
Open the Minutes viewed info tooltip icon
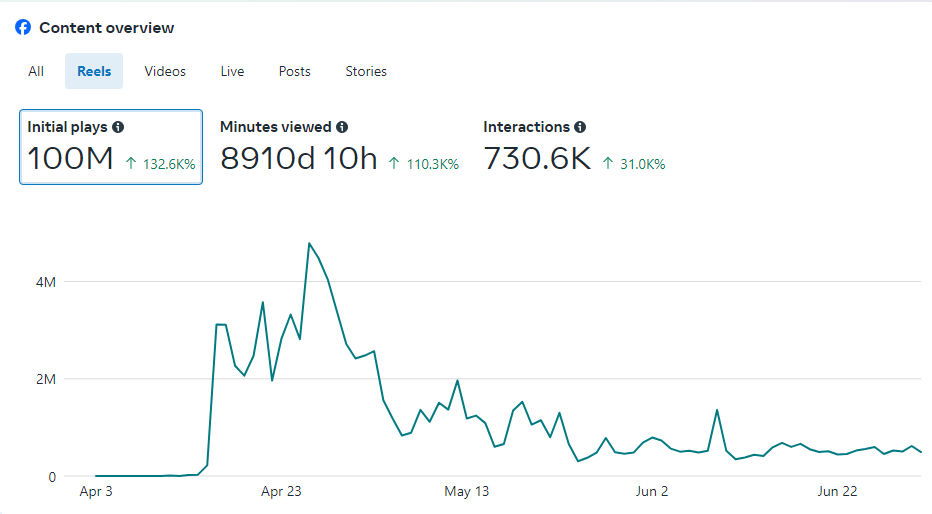pos(342,127)
